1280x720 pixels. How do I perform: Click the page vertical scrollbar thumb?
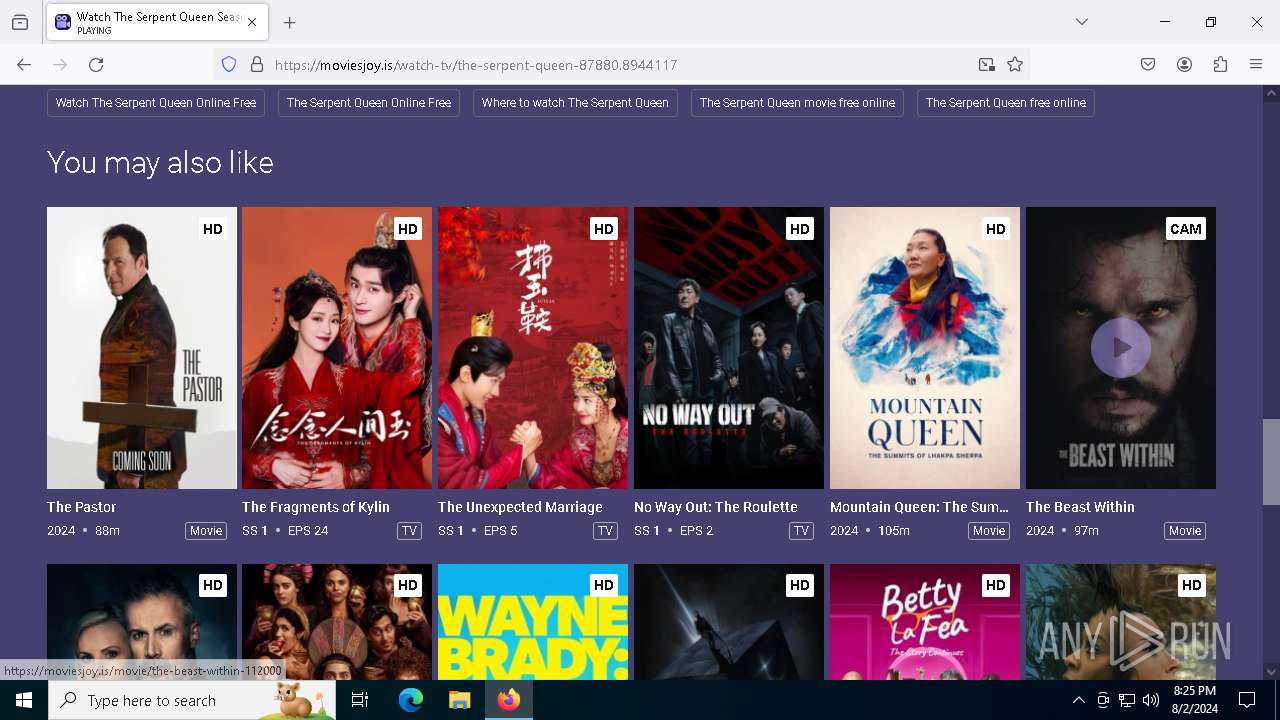tap(1271, 462)
